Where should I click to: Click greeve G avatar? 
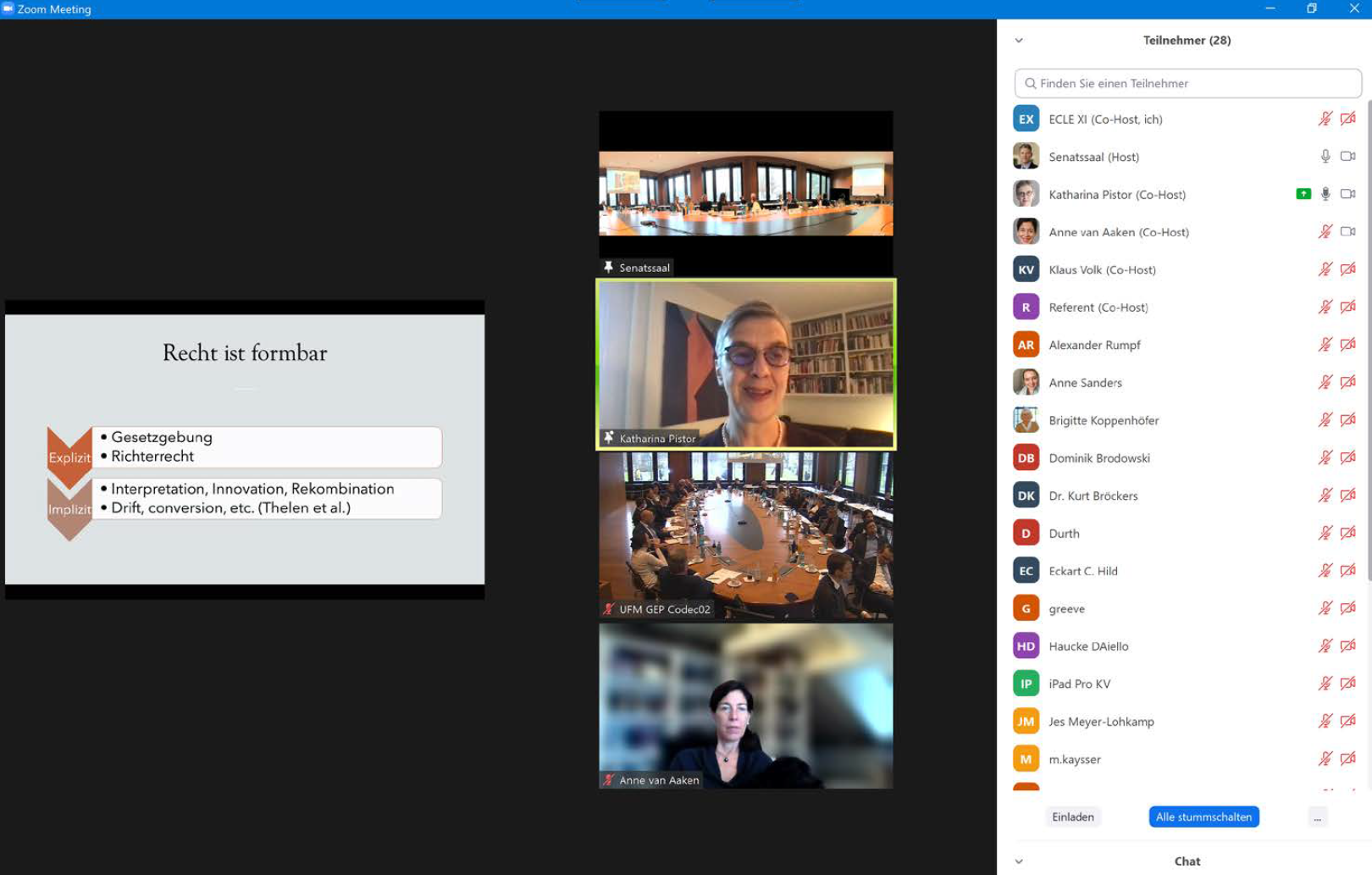[x=1026, y=608]
